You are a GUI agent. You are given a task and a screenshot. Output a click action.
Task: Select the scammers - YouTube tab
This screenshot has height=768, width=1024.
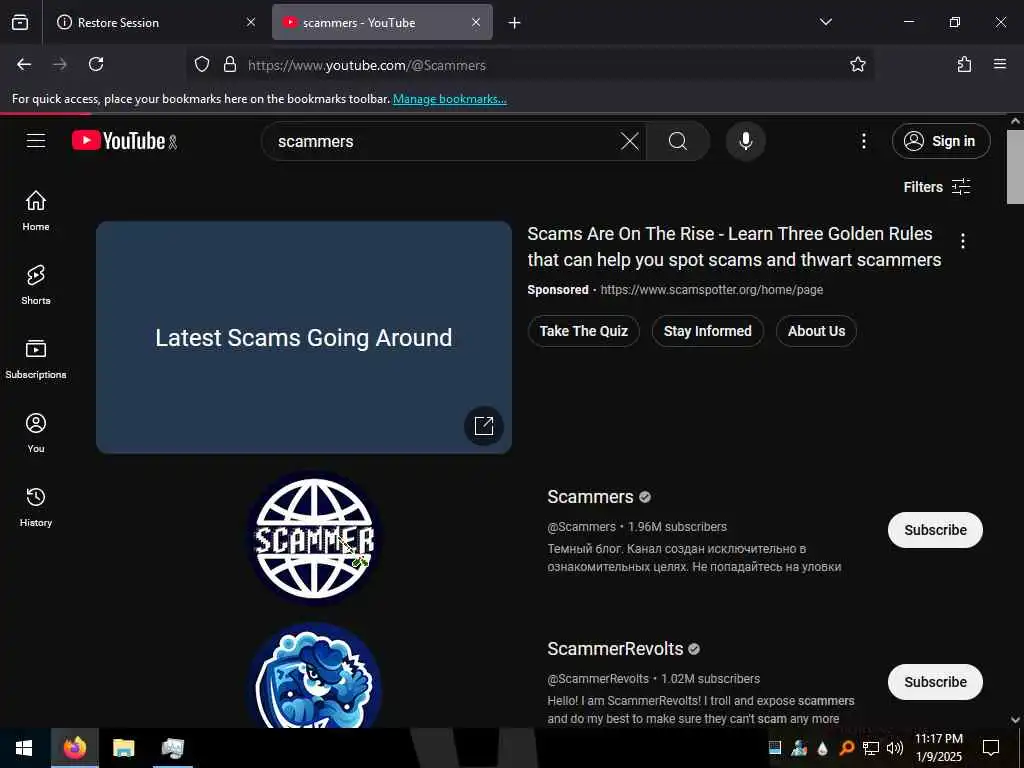tap(382, 22)
